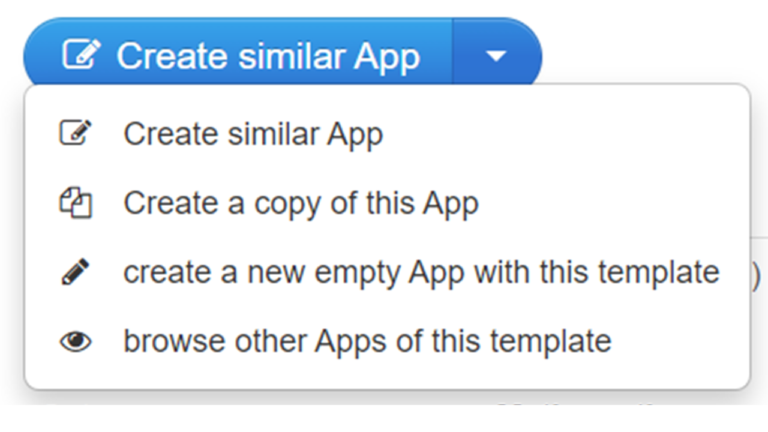Open browse other Apps of this template

click(x=366, y=341)
